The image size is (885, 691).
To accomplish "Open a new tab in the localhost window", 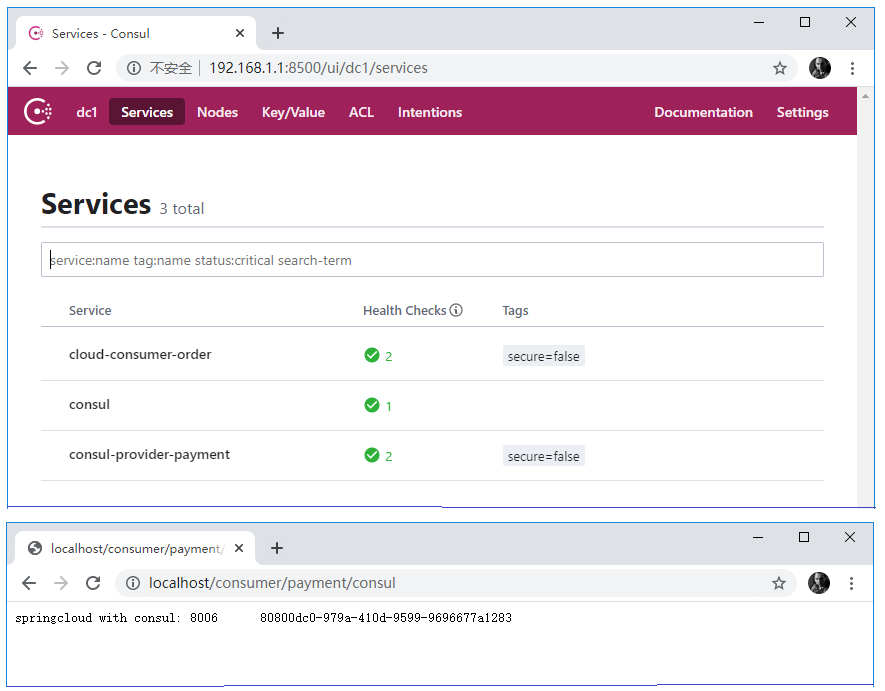I will (x=277, y=548).
